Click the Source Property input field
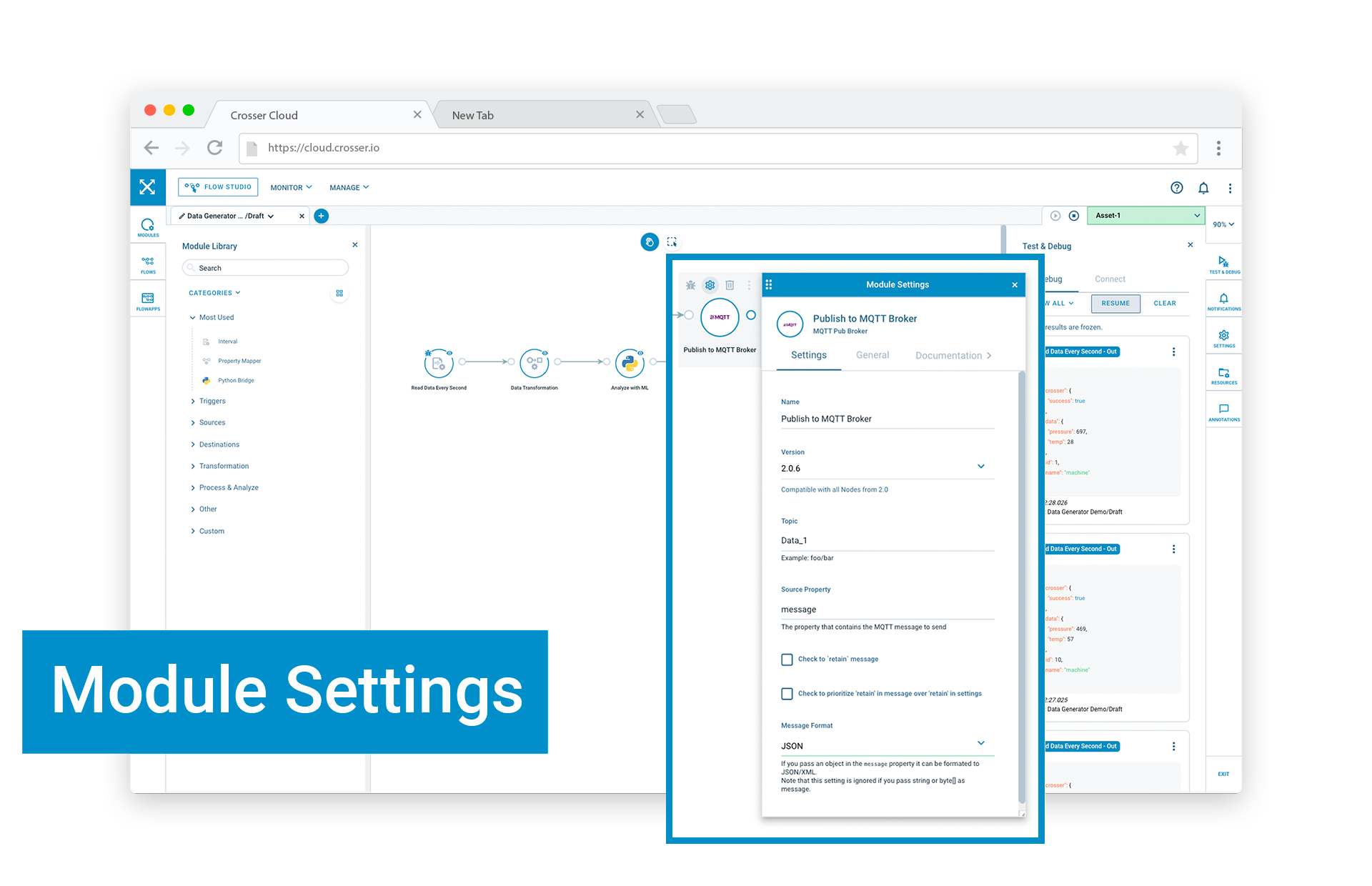The width and height of the screenshot is (1372, 886). pos(888,609)
